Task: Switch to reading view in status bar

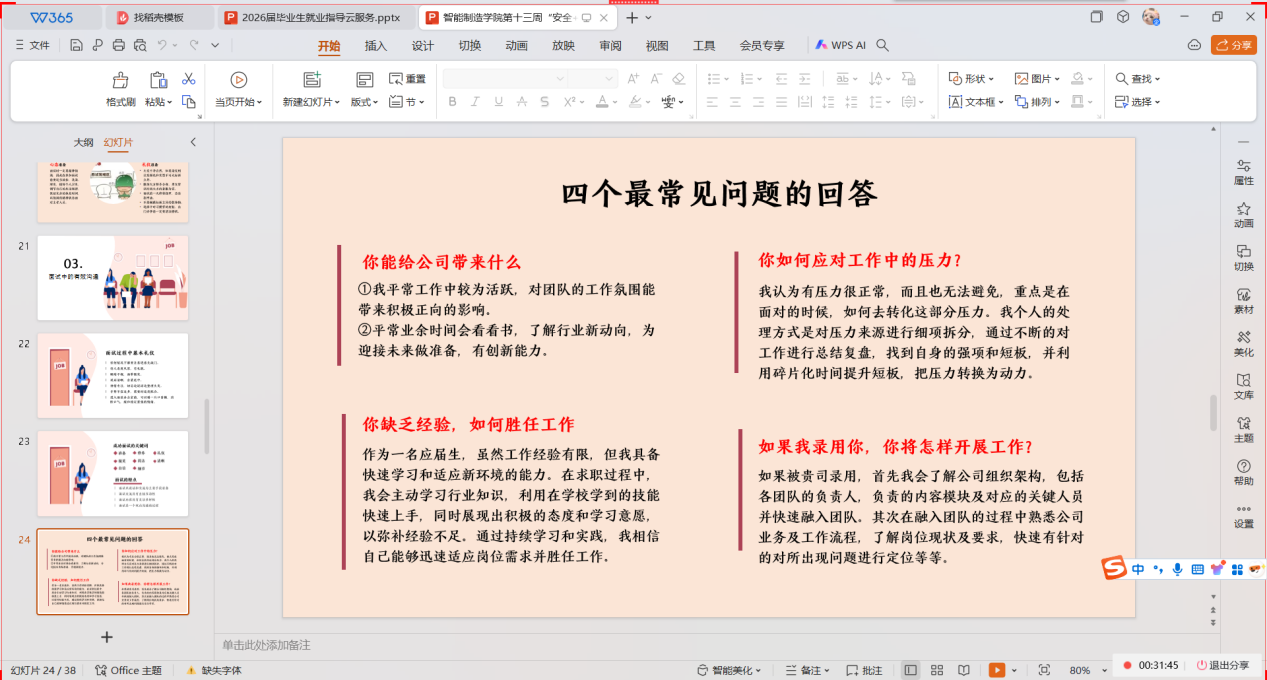Action: (963, 670)
